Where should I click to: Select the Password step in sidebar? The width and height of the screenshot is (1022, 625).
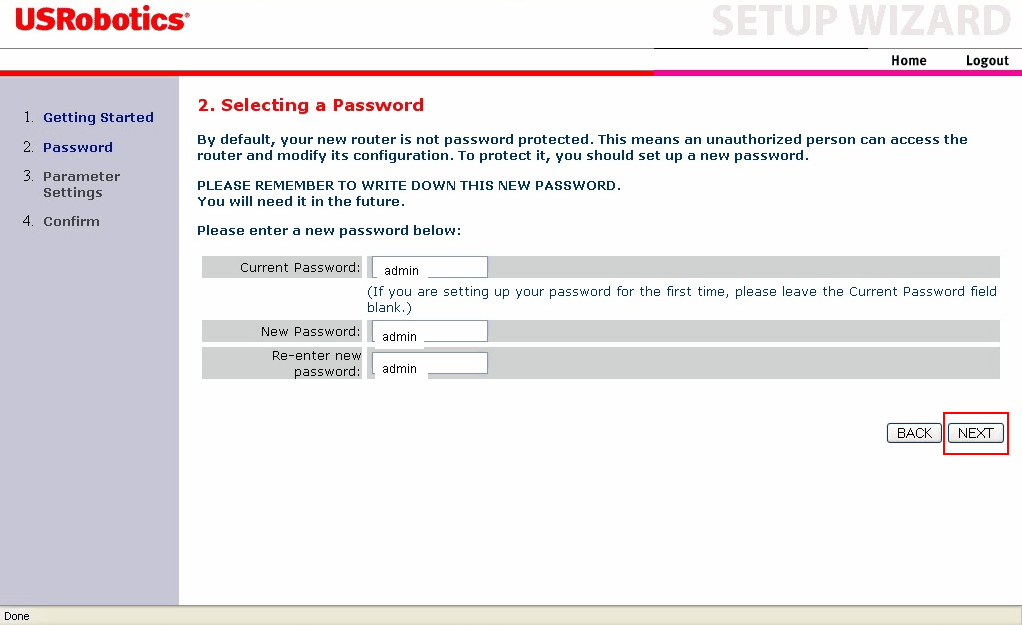(x=78, y=147)
